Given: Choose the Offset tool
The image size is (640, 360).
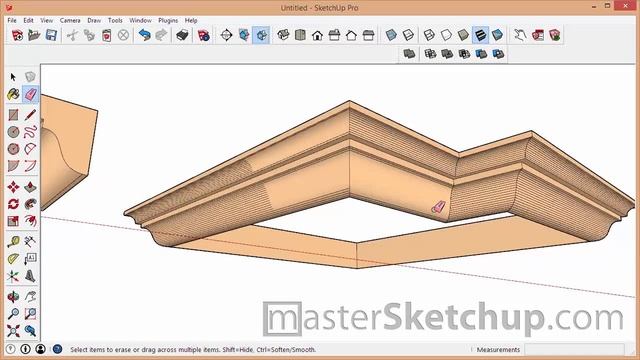Looking at the screenshot, I should tap(30, 221).
